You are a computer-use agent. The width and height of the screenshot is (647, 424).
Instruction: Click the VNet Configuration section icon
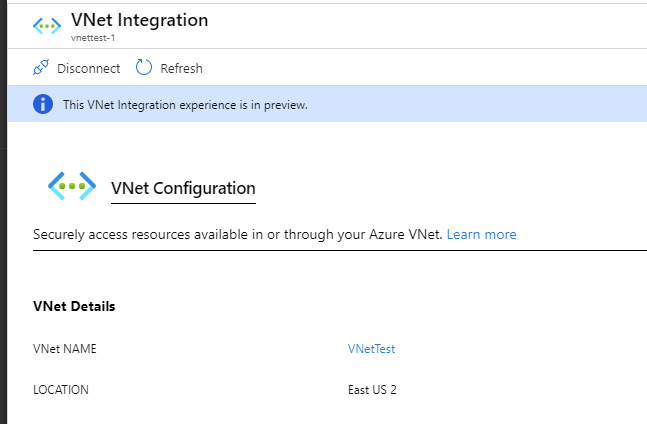tap(72, 187)
